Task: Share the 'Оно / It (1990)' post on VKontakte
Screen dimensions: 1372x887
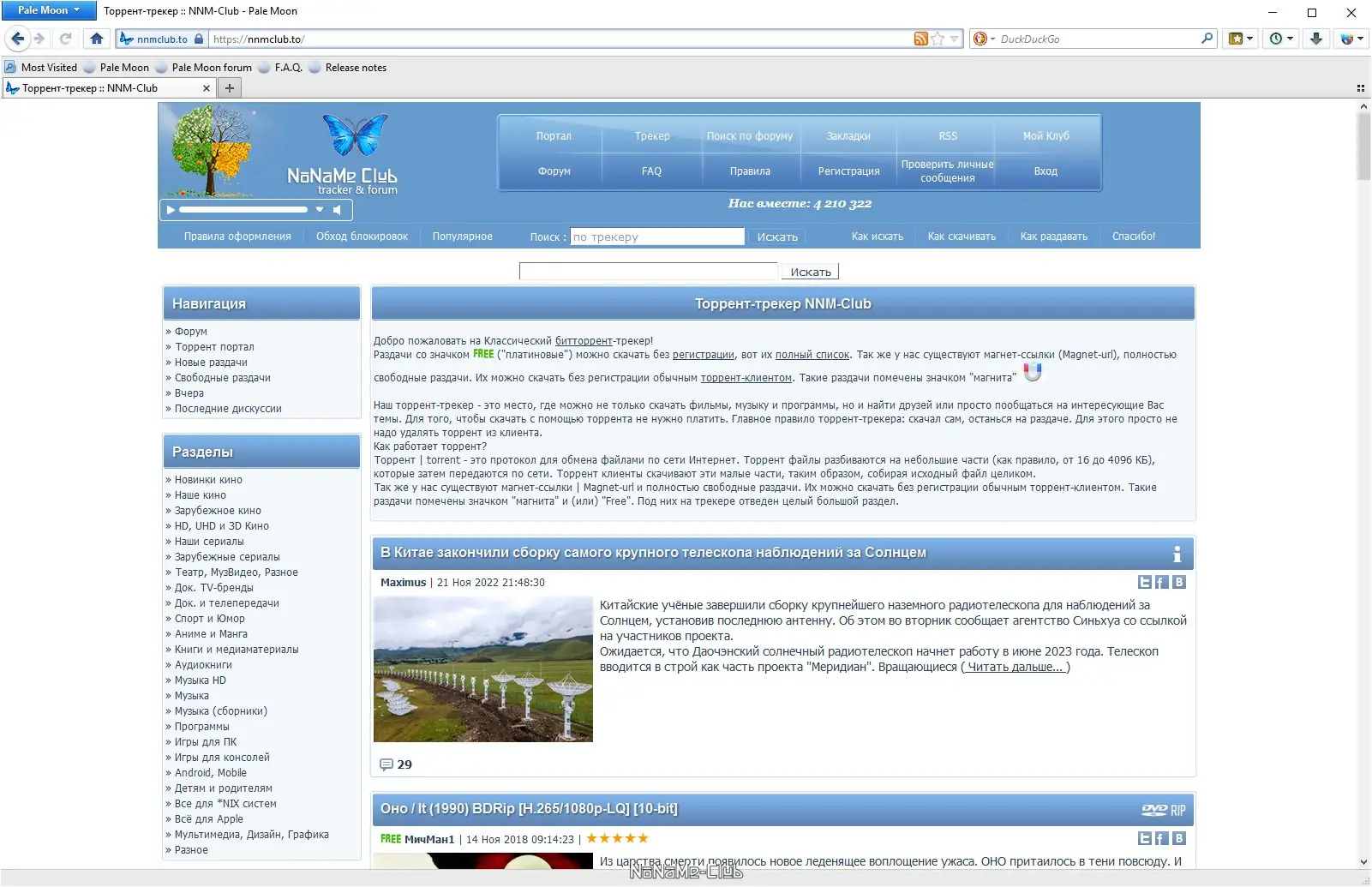Action: (x=1179, y=839)
